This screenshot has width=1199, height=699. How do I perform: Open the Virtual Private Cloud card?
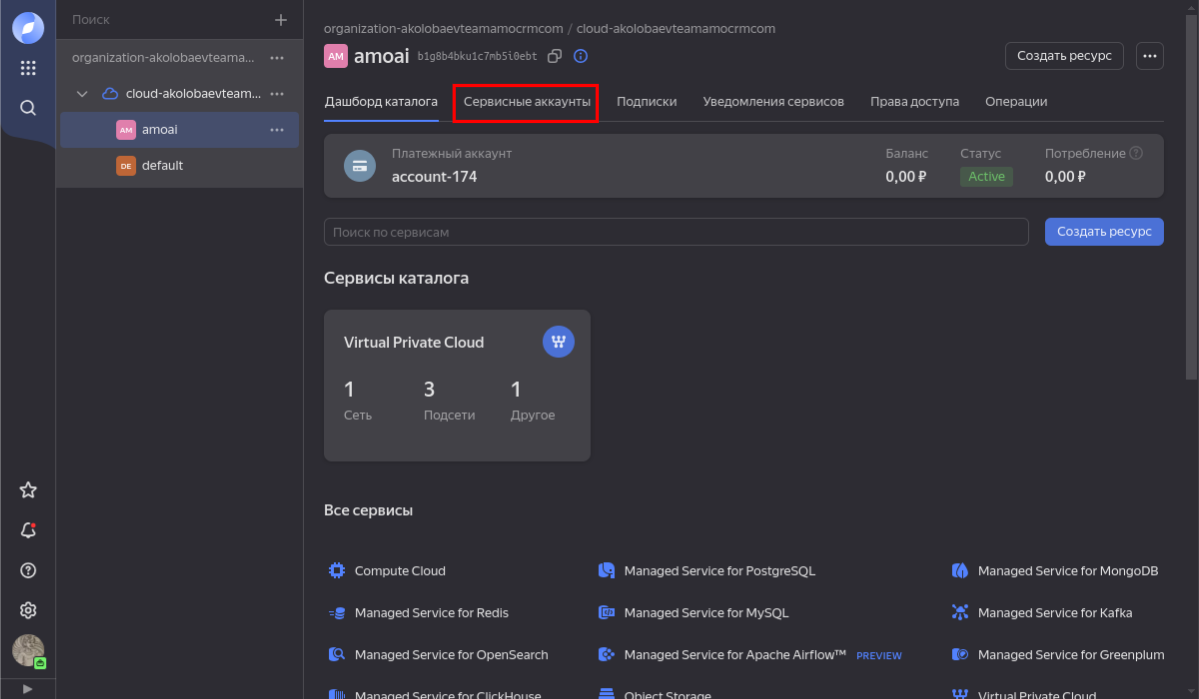tap(457, 385)
